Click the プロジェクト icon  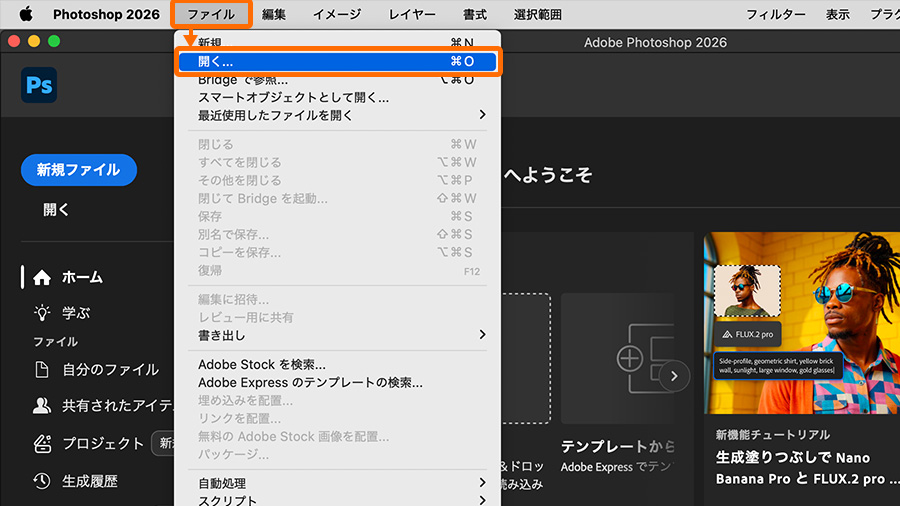[41, 443]
